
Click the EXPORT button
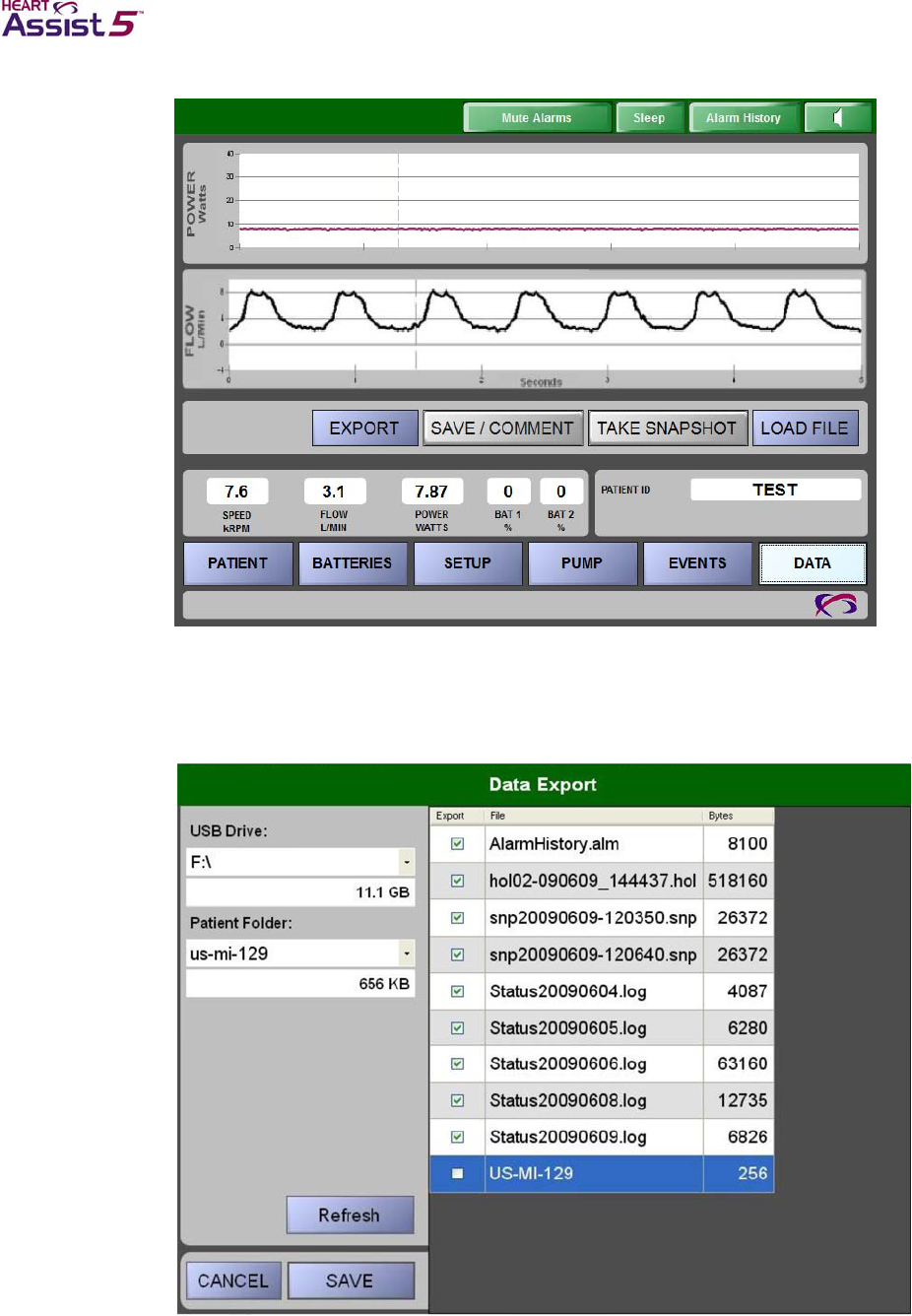364,428
